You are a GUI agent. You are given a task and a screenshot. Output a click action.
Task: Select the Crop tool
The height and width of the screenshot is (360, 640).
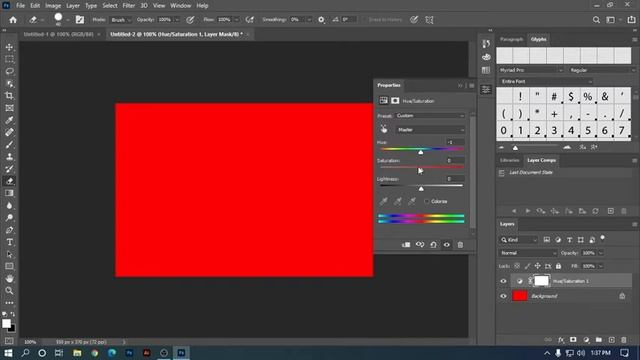9,96
